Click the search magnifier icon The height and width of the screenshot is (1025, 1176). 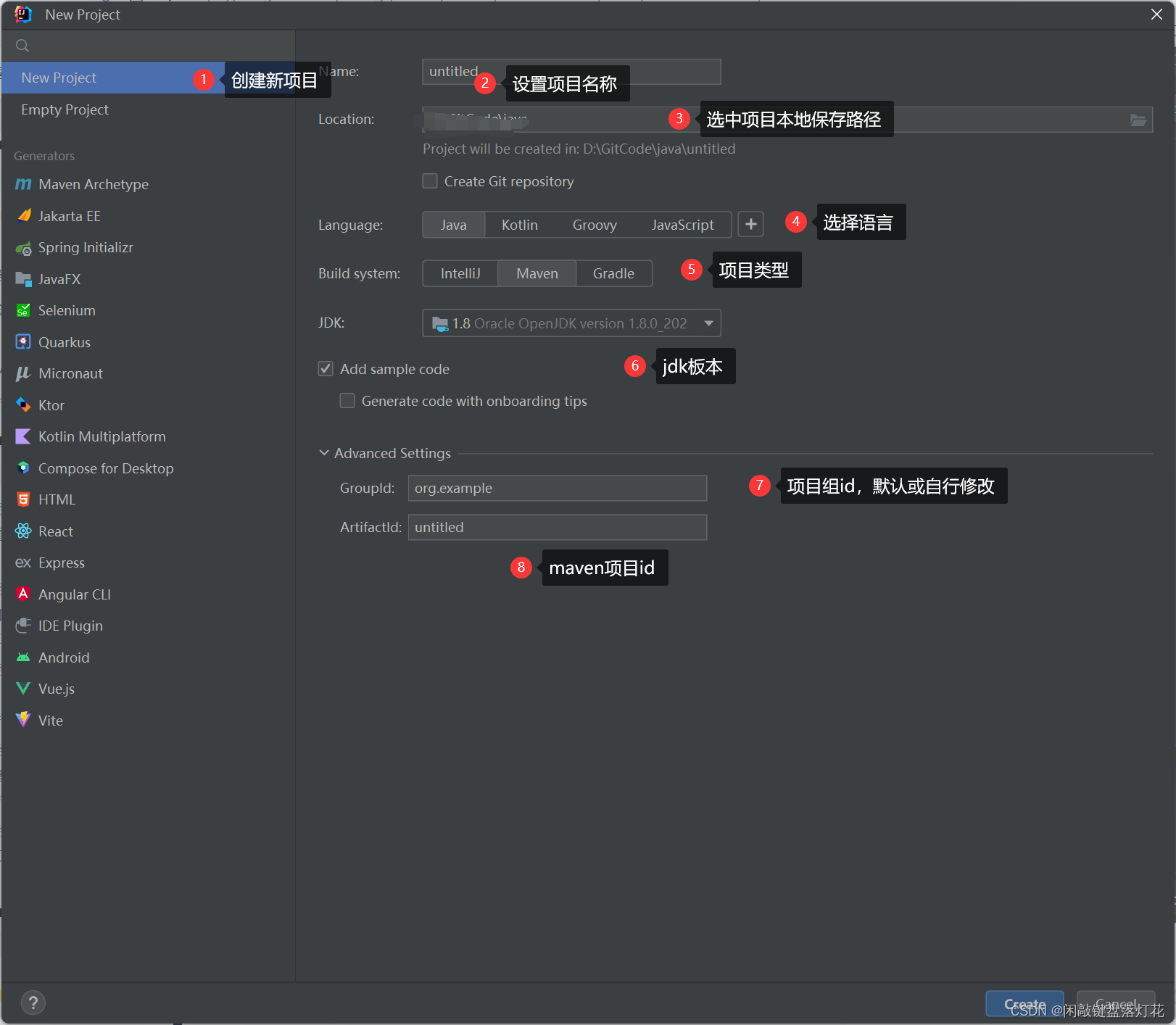pos(22,46)
